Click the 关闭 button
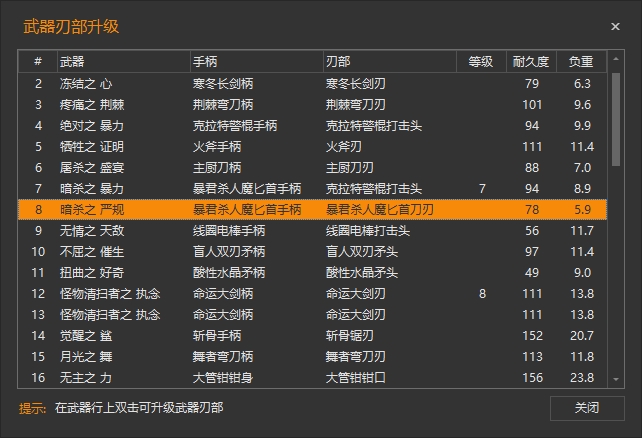Screen dimensions: 642x438 [587, 408]
